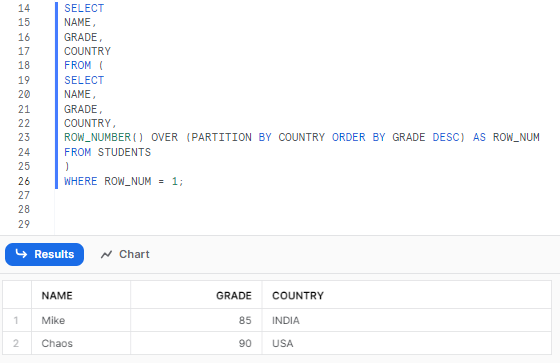
Task: Select result row number 1
Action: [16, 320]
